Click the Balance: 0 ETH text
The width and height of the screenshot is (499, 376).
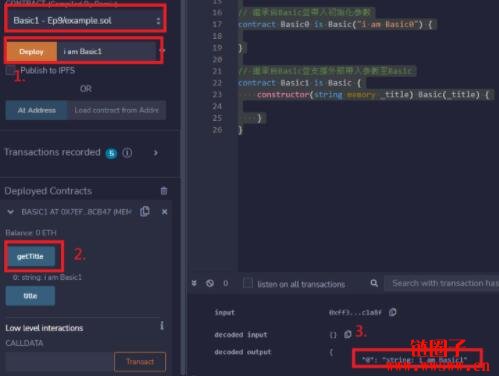coord(31,233)
